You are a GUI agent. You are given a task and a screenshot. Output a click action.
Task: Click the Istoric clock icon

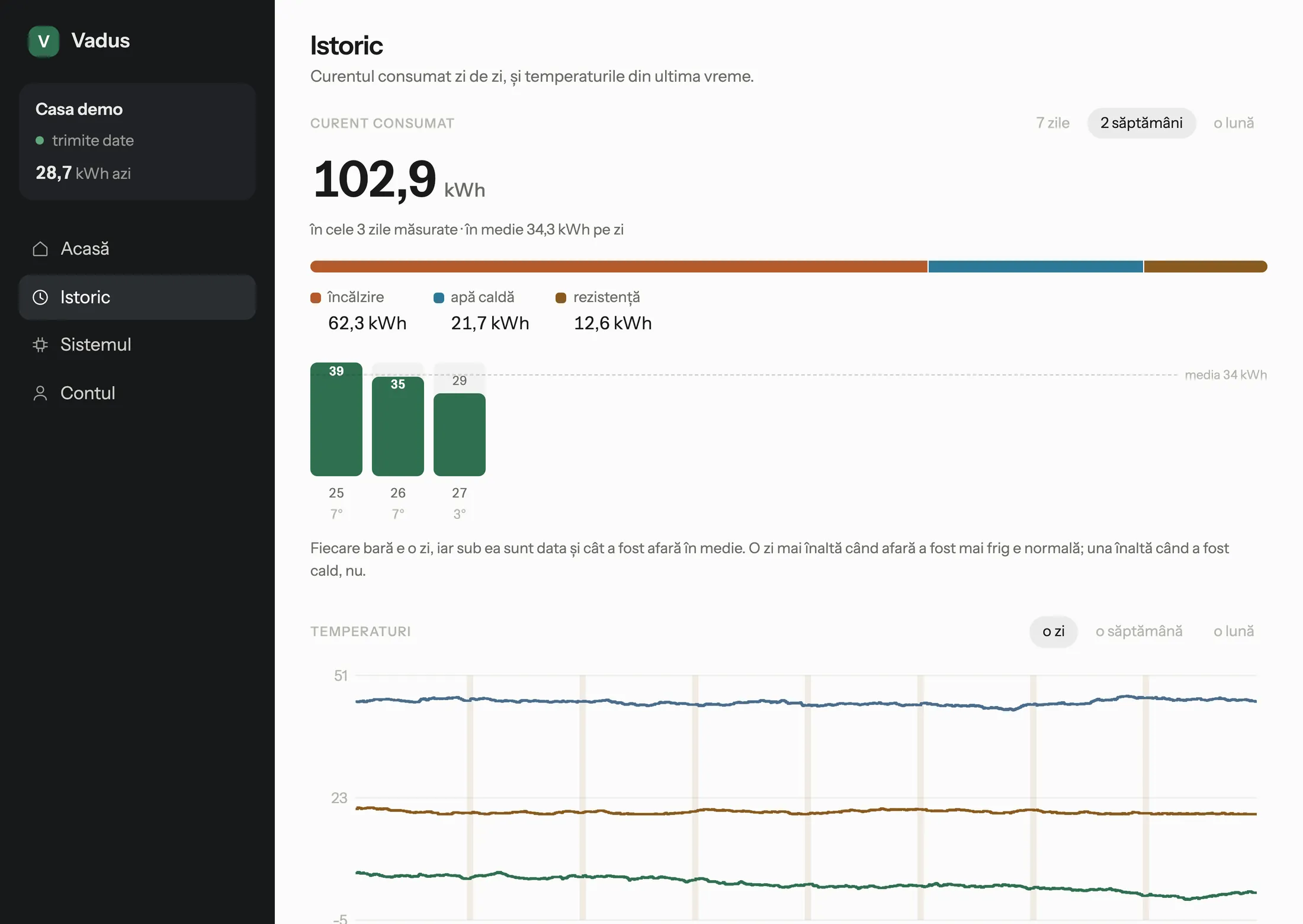(40, 297)
